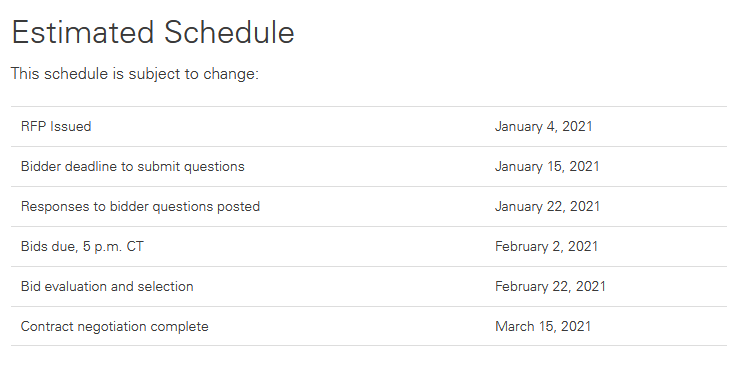Screen dimensions: 738x368
Task: Click the February 22, 2021 date
Action: pyautogui.click(x=550, y=287)
